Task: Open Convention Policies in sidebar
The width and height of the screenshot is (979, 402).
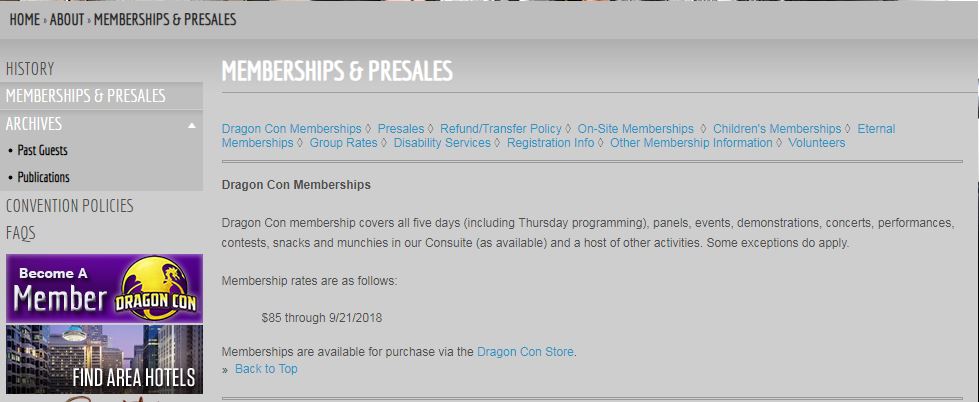Action: coord(69,205)
